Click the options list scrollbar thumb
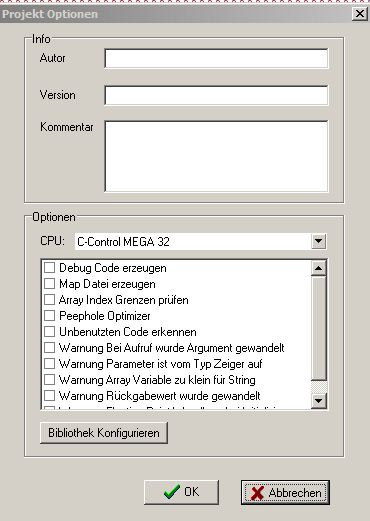This screenshot has height=521, width=370. 319,328
